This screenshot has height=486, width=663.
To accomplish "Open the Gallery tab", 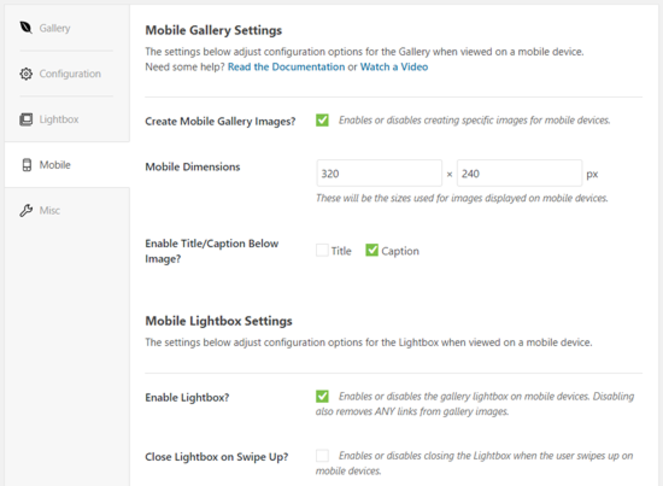I will pyautogui.click(x=55, y=28).
